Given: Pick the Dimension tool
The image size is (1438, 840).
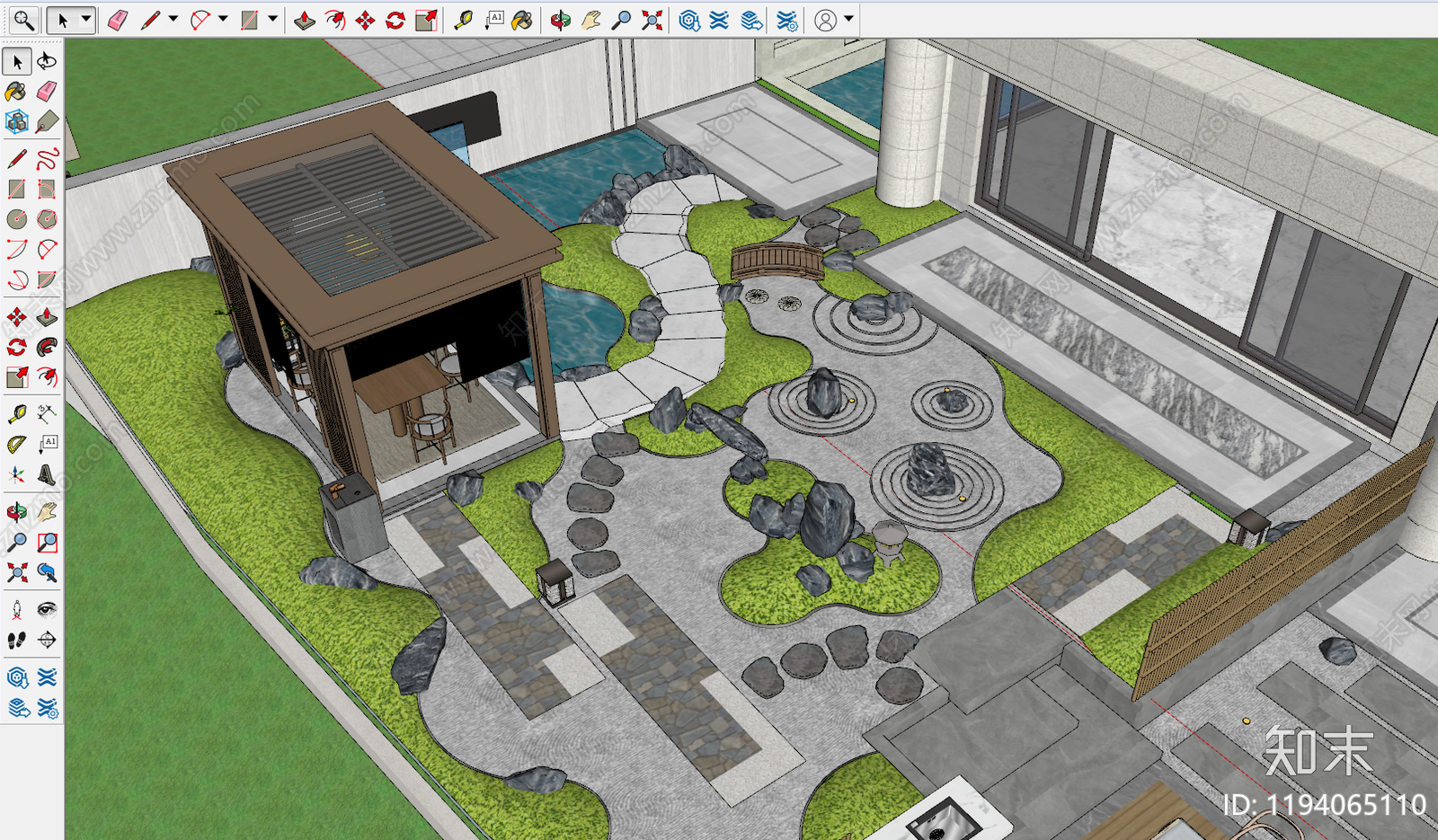Looking at the screenshot, I should [x=47, y=413].
